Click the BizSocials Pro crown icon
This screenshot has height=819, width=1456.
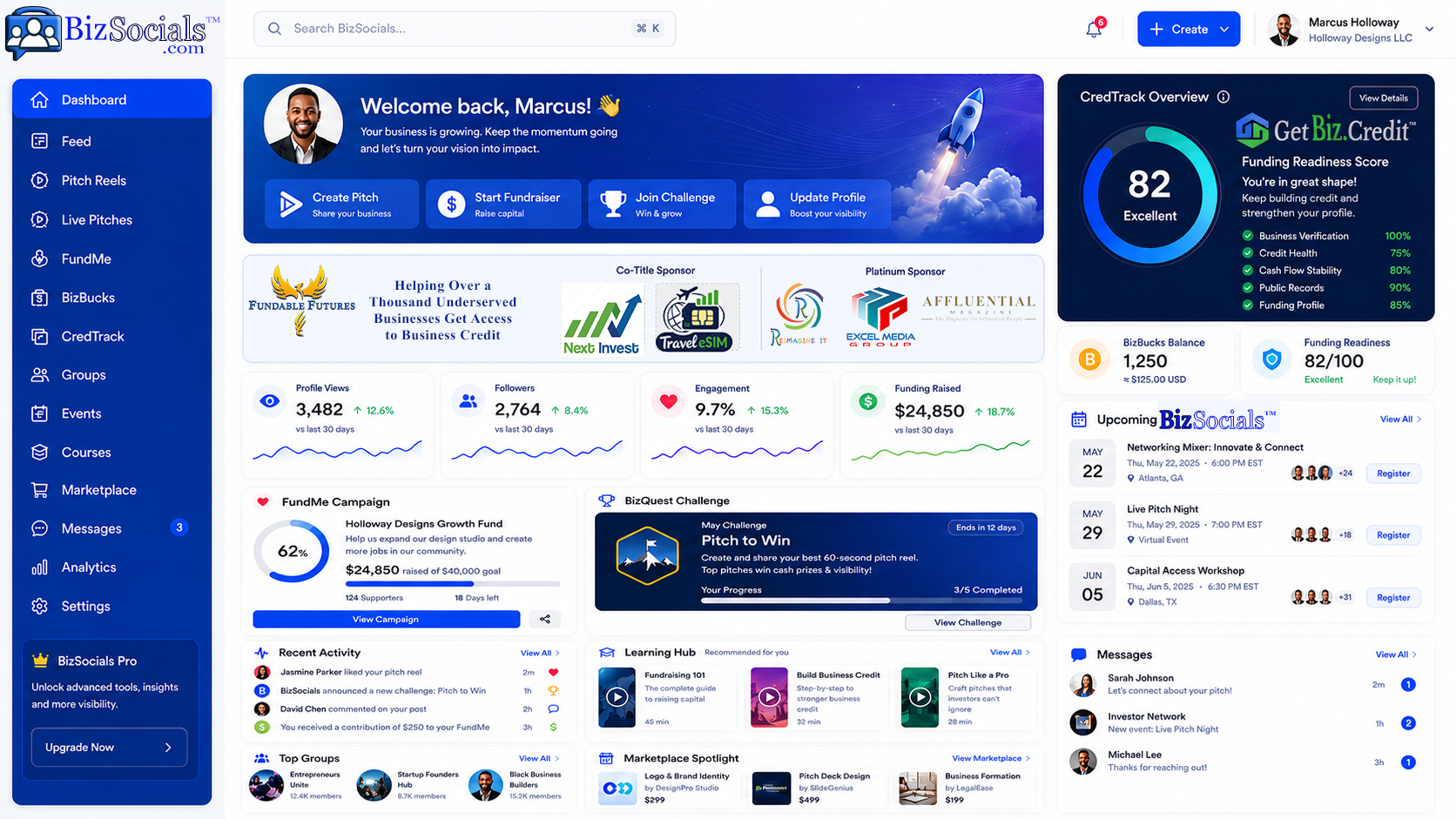(x=40, y=660)
